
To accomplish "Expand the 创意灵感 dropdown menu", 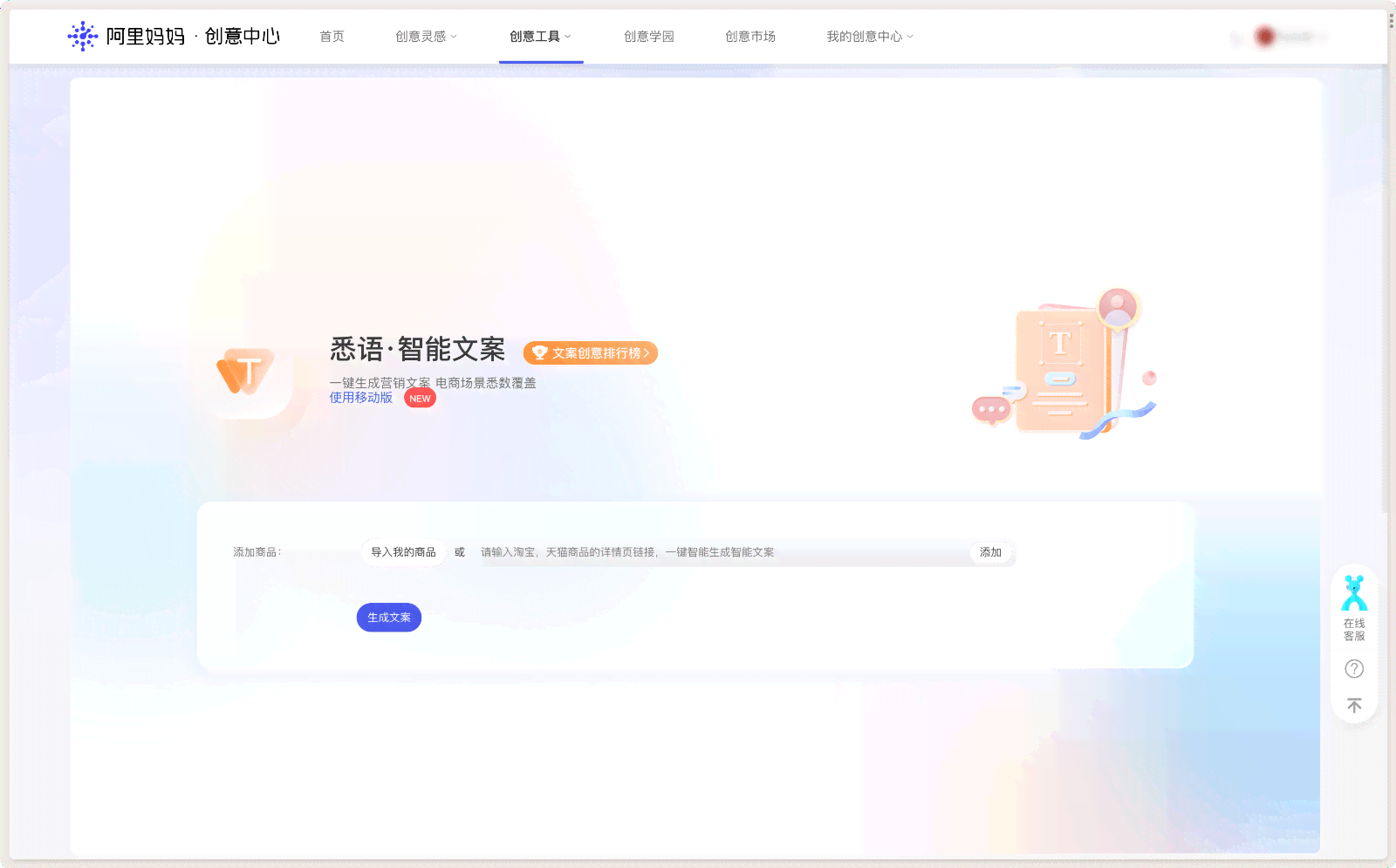I will (426, 37).
